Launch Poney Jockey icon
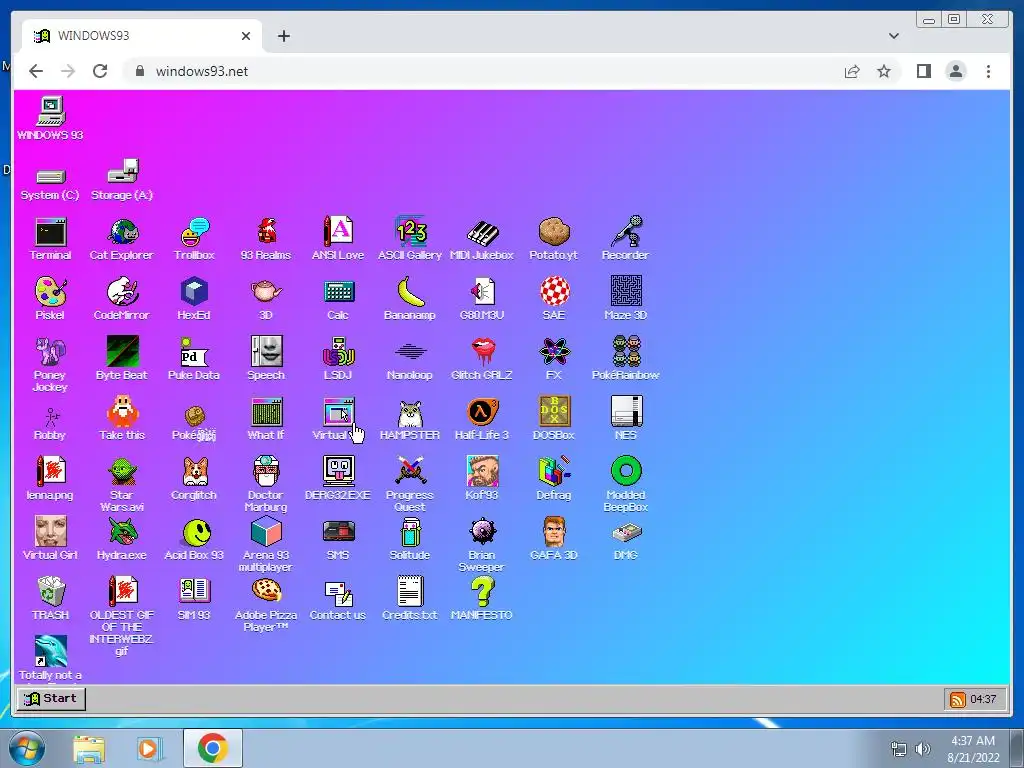 click(x=51, y=351)
